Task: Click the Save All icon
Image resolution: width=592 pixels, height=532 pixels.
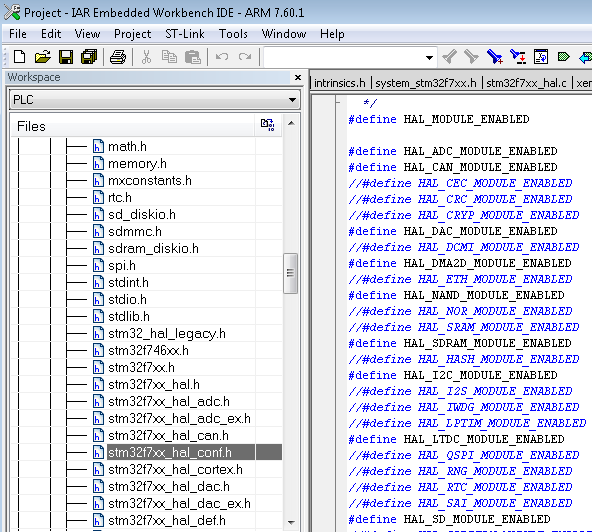Action: click(89, 57)
